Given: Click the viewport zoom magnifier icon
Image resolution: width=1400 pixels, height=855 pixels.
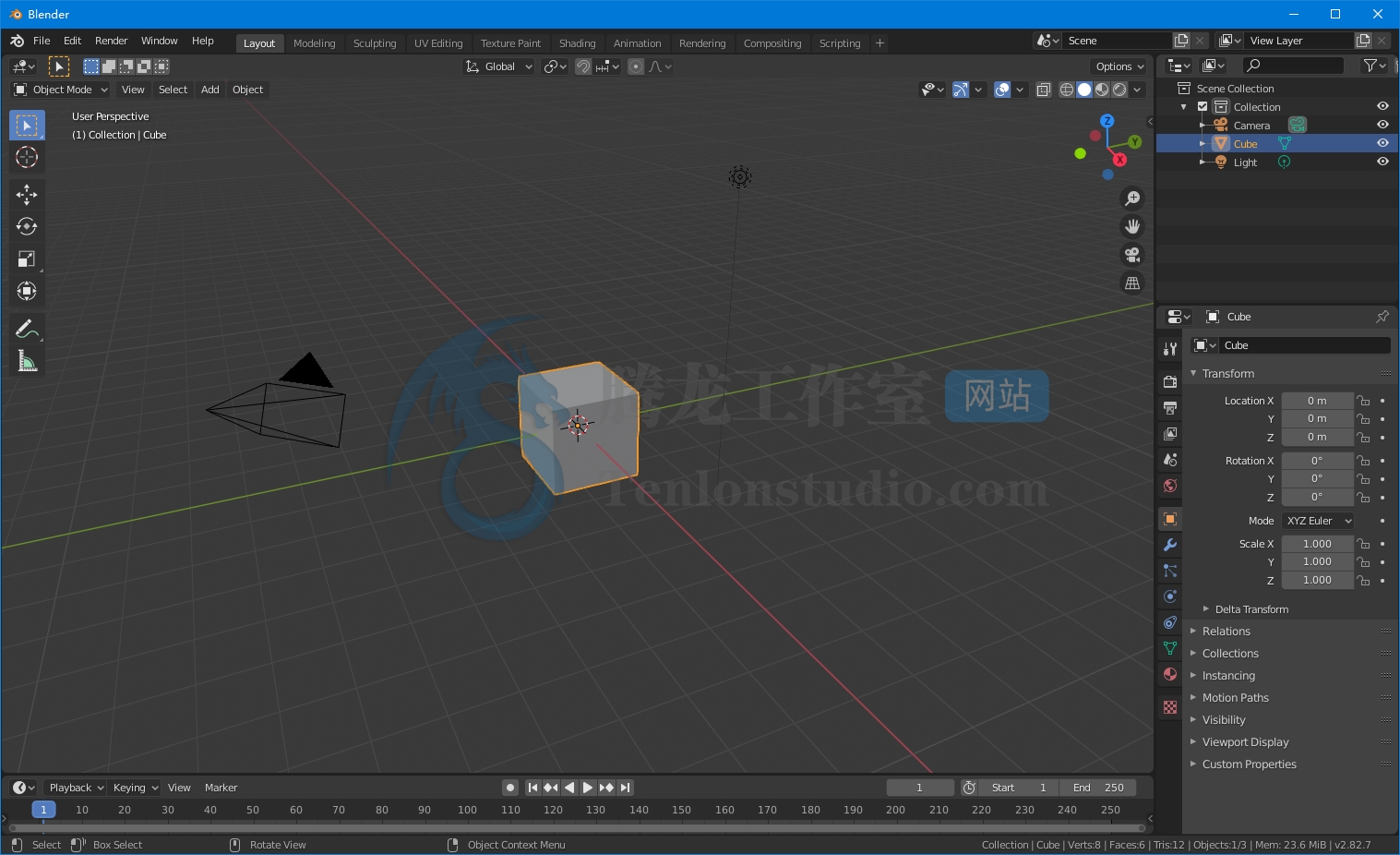Looking at the screenshot, I should (x=1132, y=199).
